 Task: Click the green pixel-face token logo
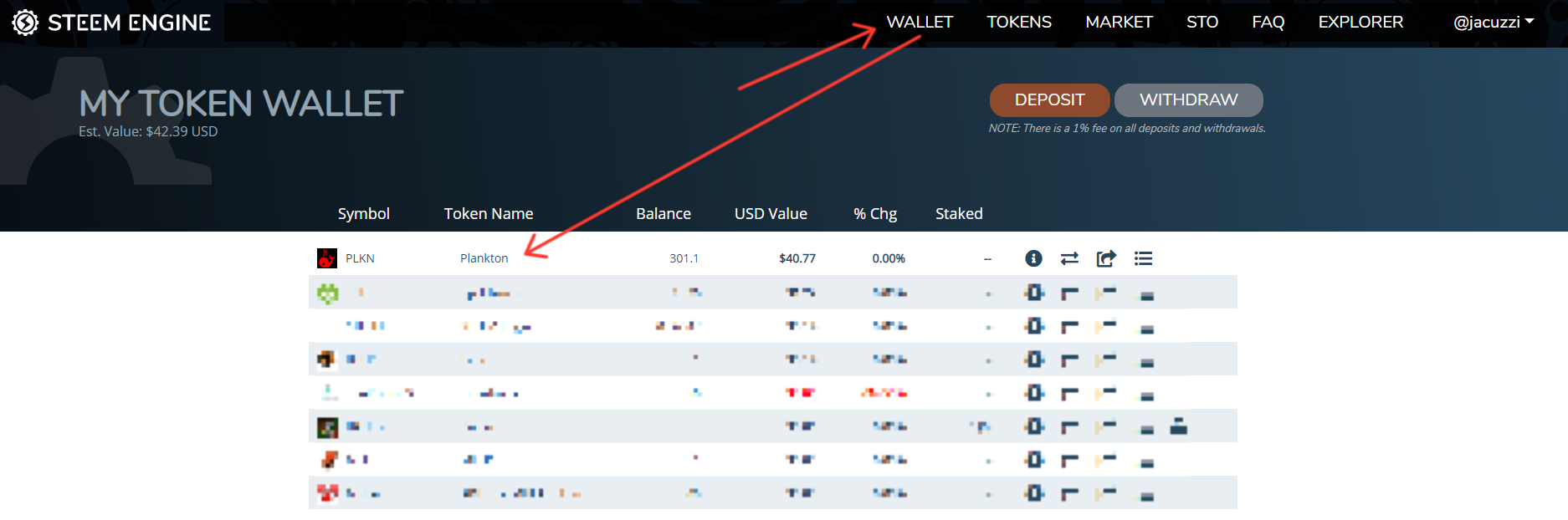pyautogui.click(x=328, y=293)
